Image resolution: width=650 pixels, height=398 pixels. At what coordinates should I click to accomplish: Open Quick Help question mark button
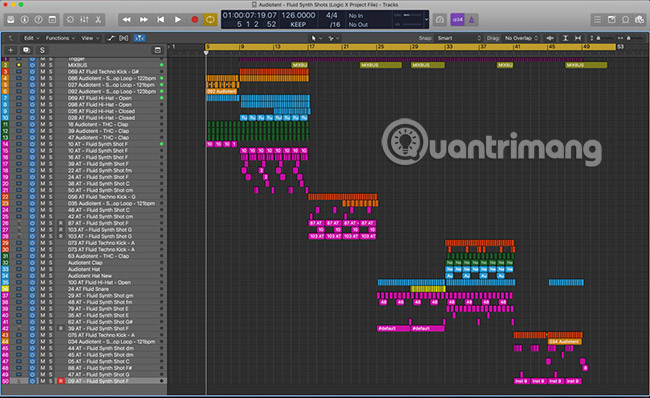pyautogui.click(x=39, y=19)
